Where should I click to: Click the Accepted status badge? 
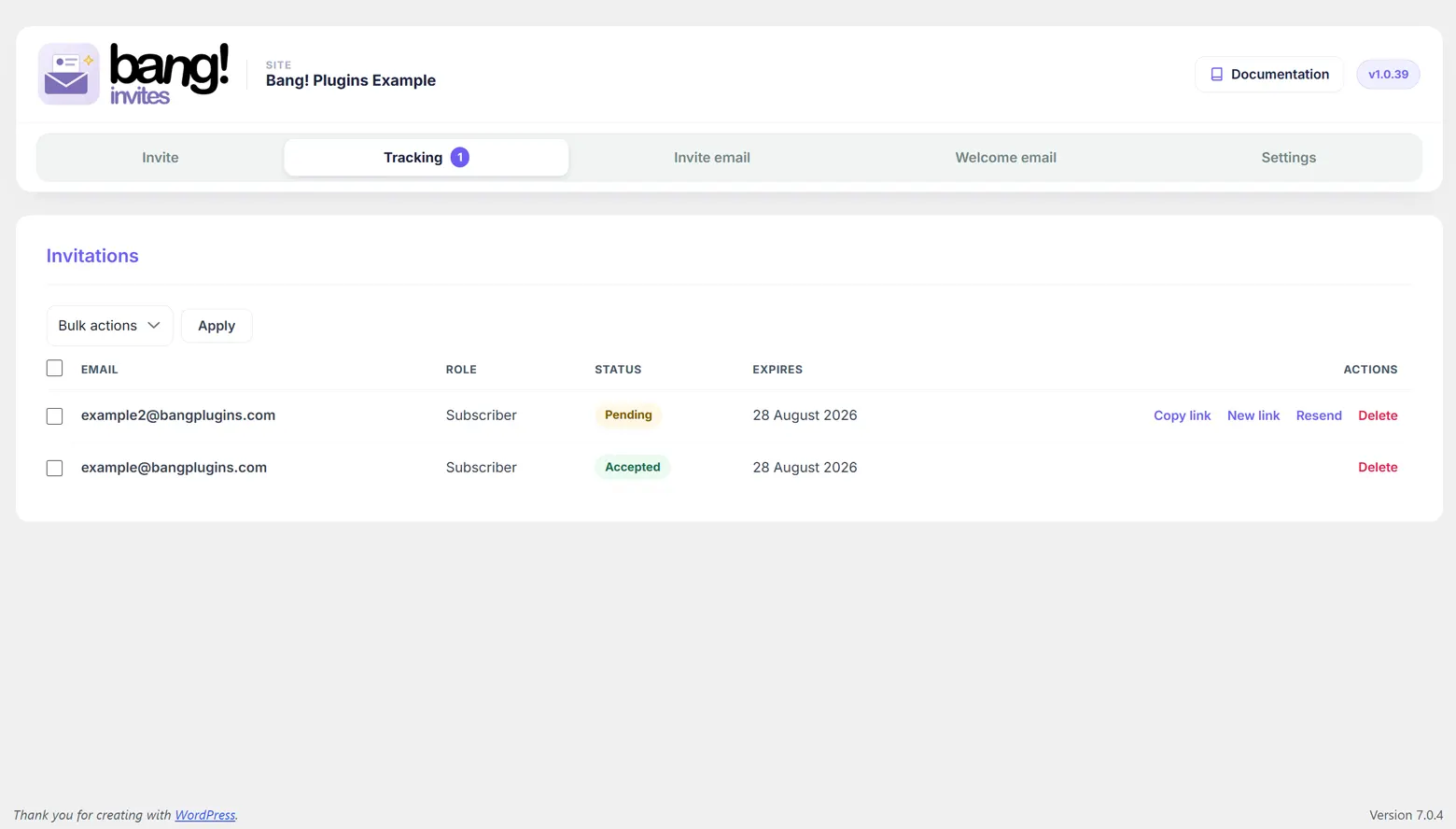[632, 467]
